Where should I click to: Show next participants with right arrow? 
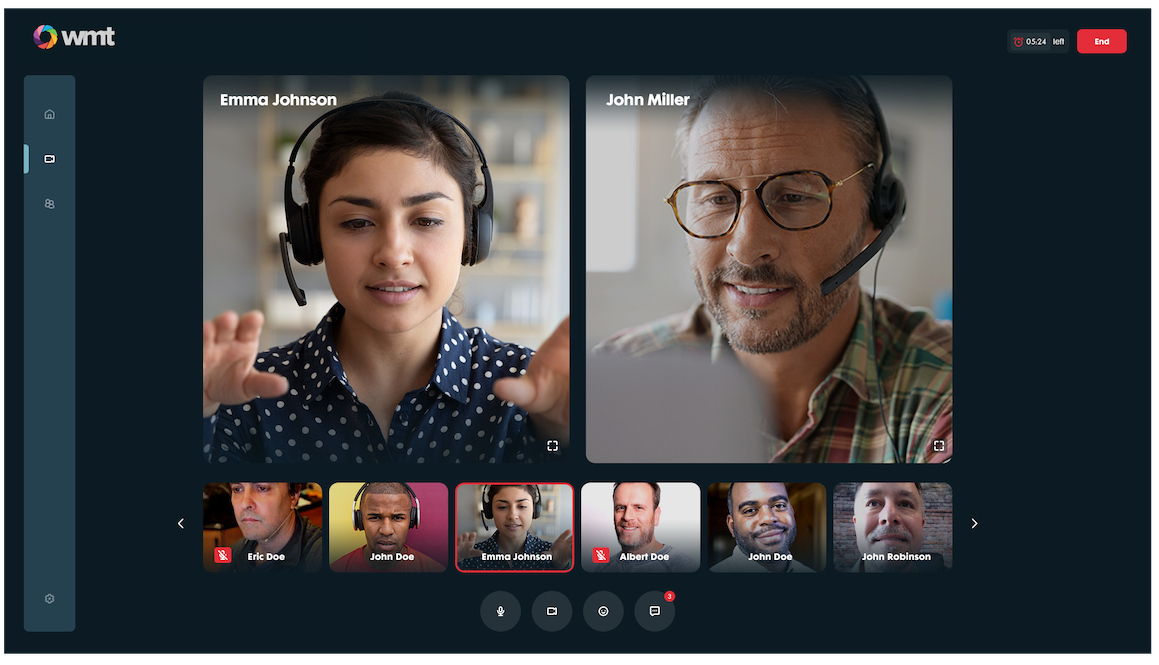pos(974,524)
